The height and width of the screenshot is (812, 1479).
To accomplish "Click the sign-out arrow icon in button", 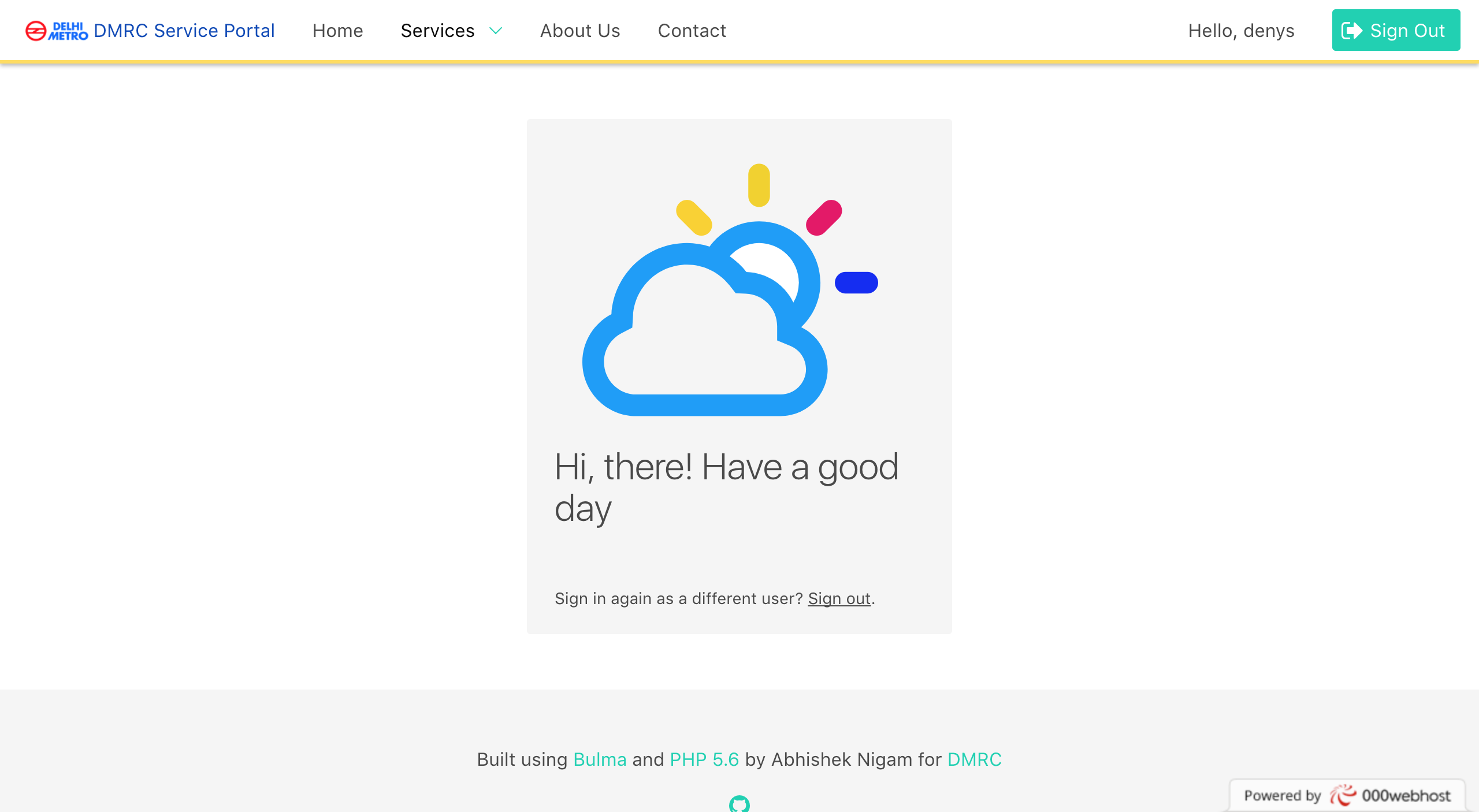I will [x=1351, y=31].
